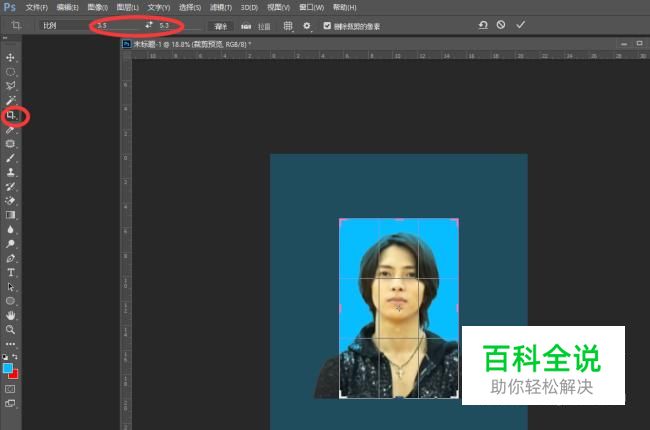Open crop tool preset picker in options bar
This screenshot has height=430, width=650.
[17, 26]
